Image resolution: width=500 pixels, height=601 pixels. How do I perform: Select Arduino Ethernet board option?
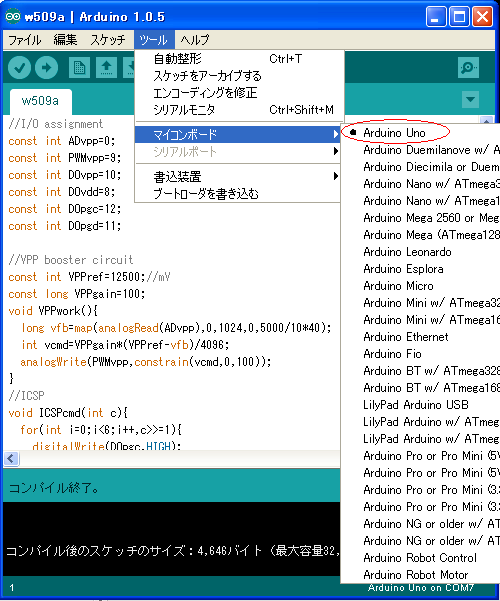pyautogui.click(x=421, y=337)
